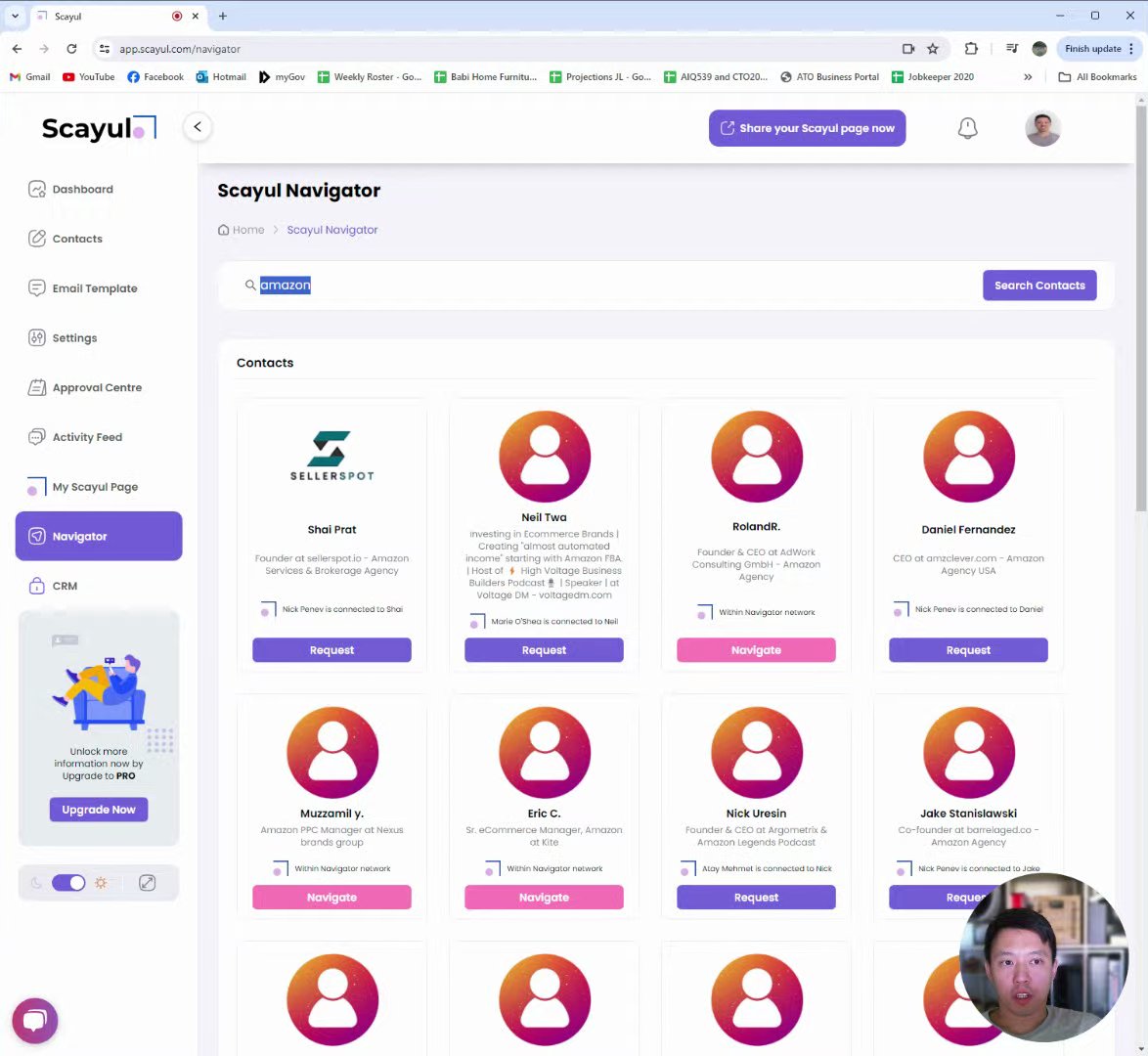Viewport: 1148px width, 1056px height.
Task: Click Request on Daniel Fernandez card
Action: [x=968, y=650]
